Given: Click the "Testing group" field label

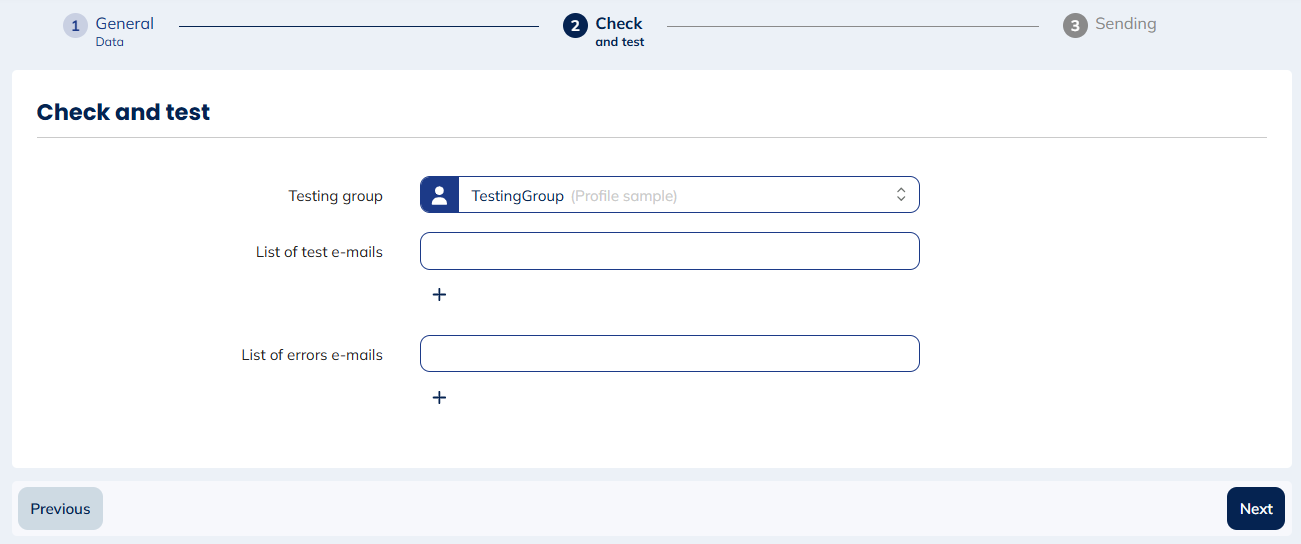Looking at the screenshot, I should pos(335,196).
